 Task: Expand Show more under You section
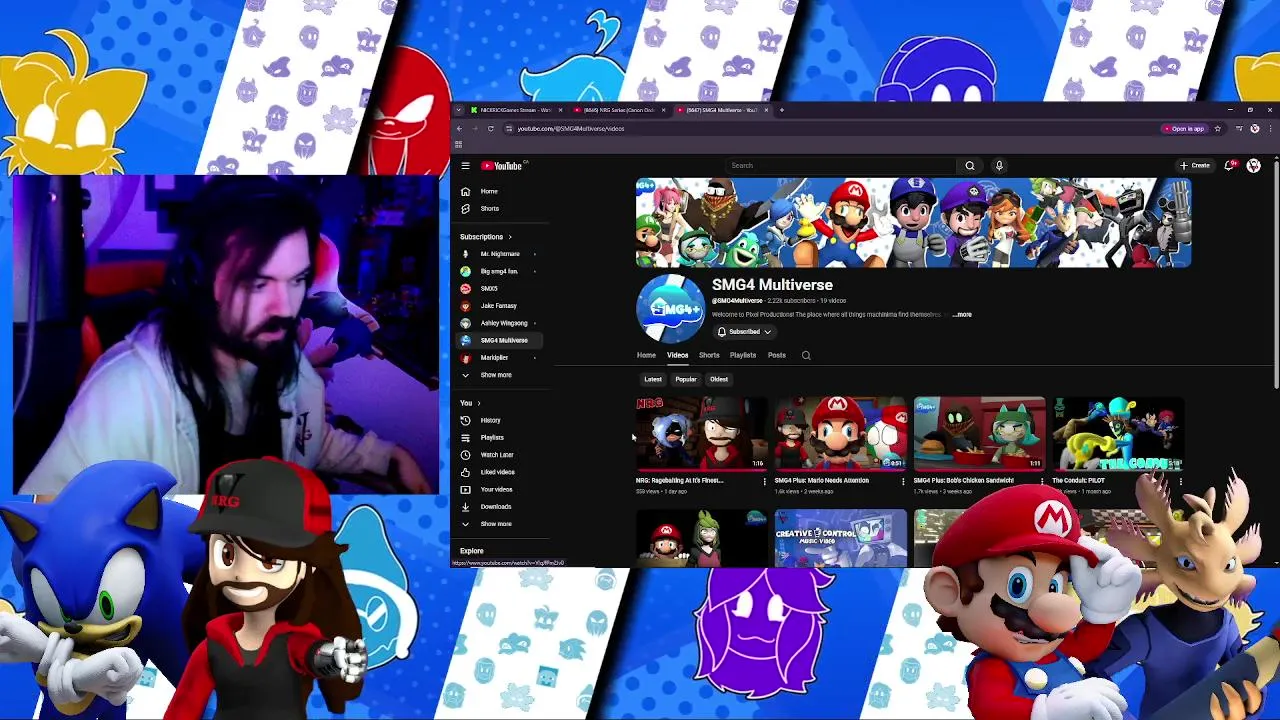(495, 524)
